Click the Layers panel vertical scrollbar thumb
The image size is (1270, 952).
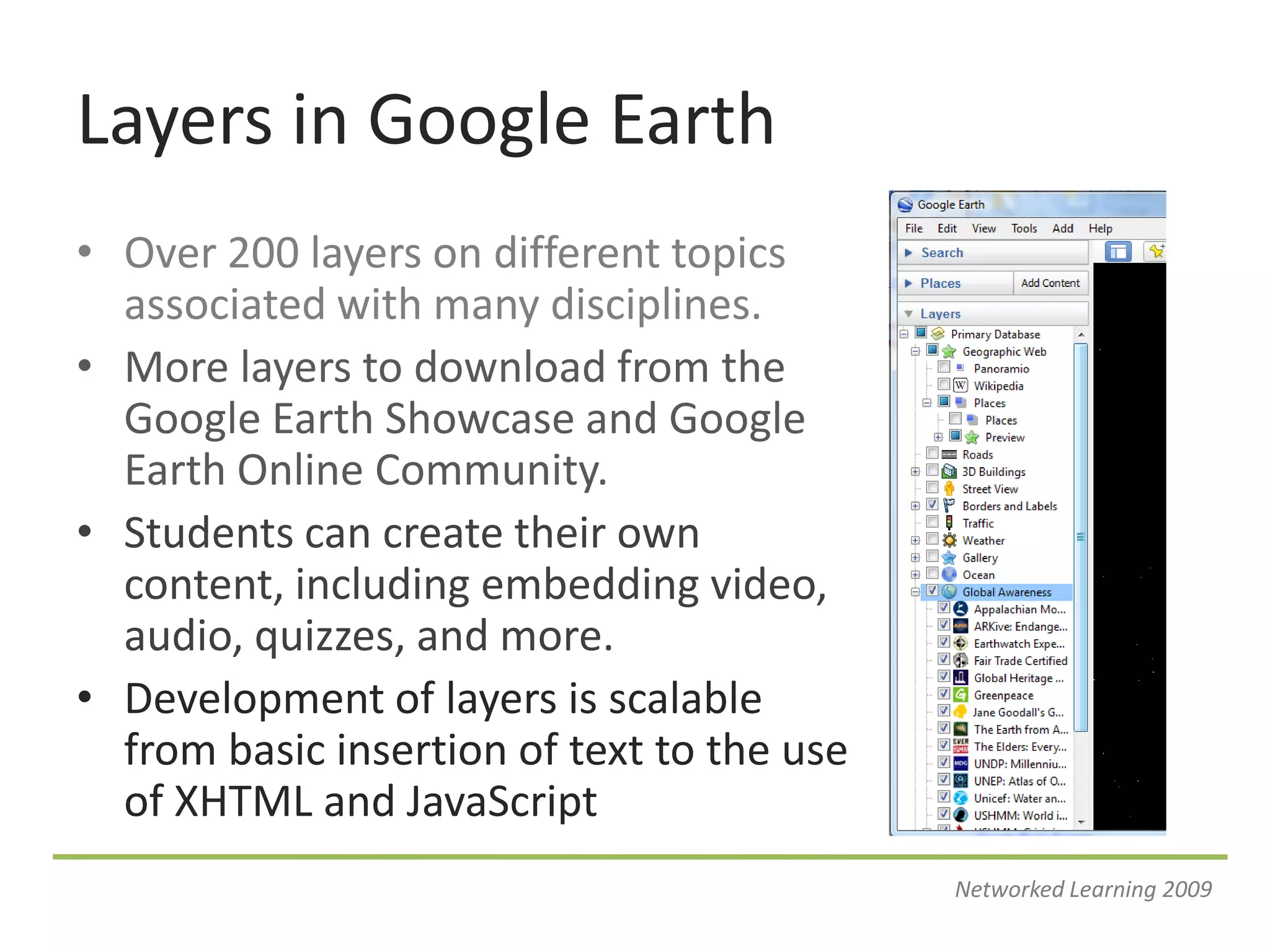coord(1081,537)
